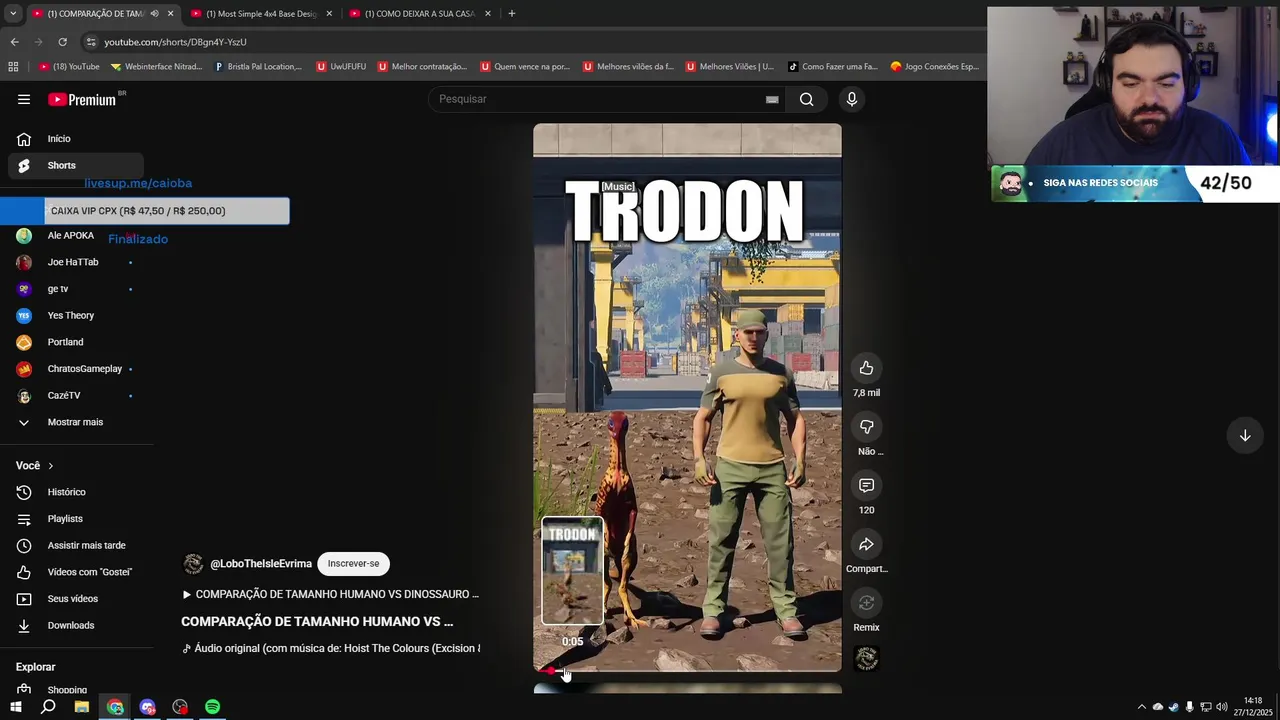
Task: Open the Áudio original music link
Action: [331, 648]
